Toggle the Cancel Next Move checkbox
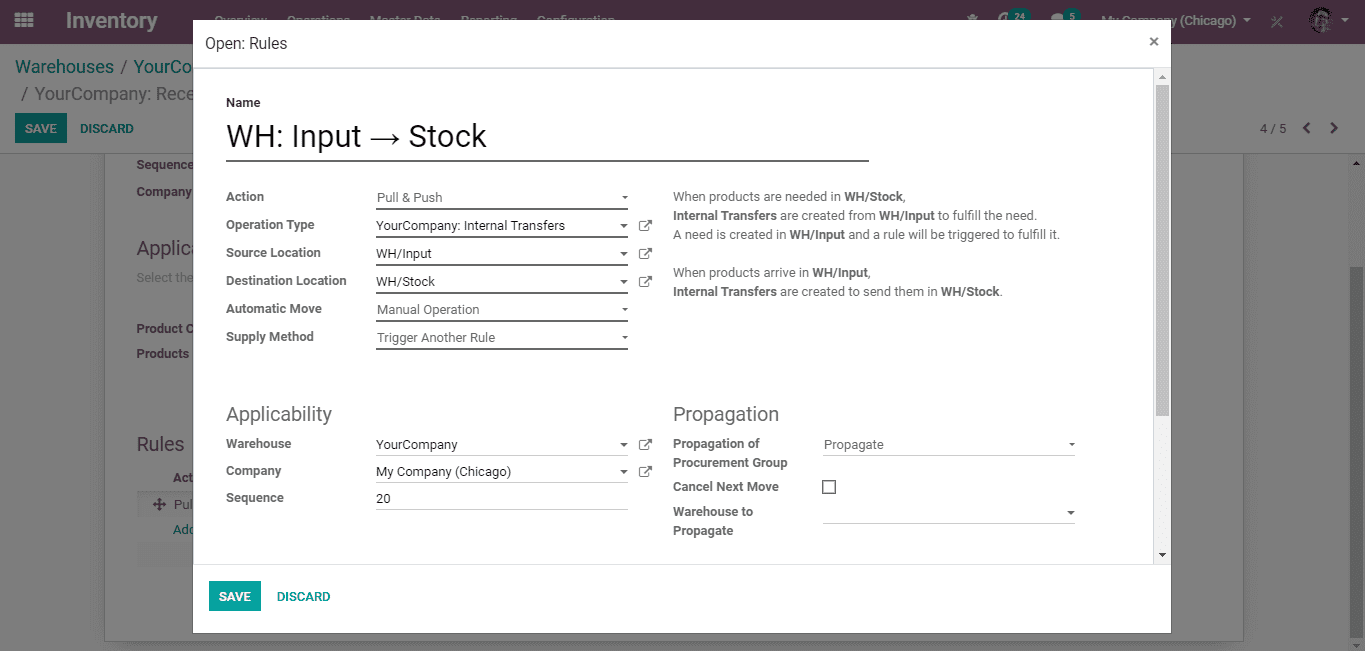Screen dimensions: 1365x651 point(829,487)
